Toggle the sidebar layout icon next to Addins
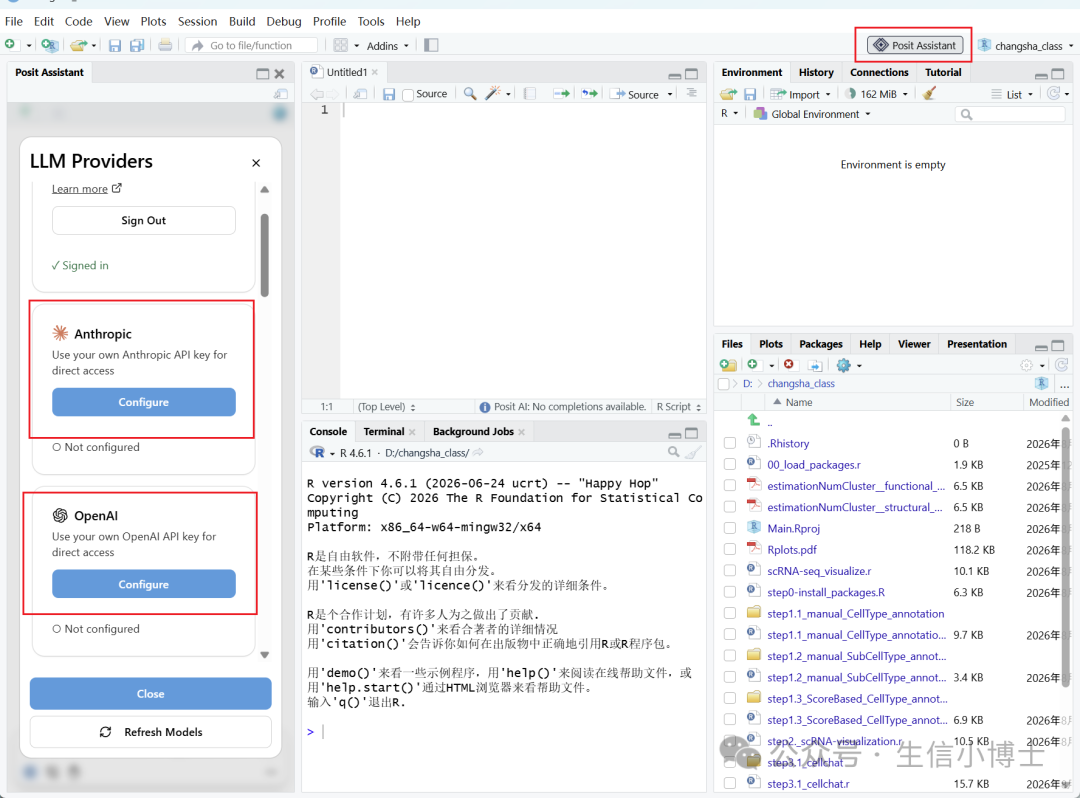1080x798 pixels. point(431,45)
